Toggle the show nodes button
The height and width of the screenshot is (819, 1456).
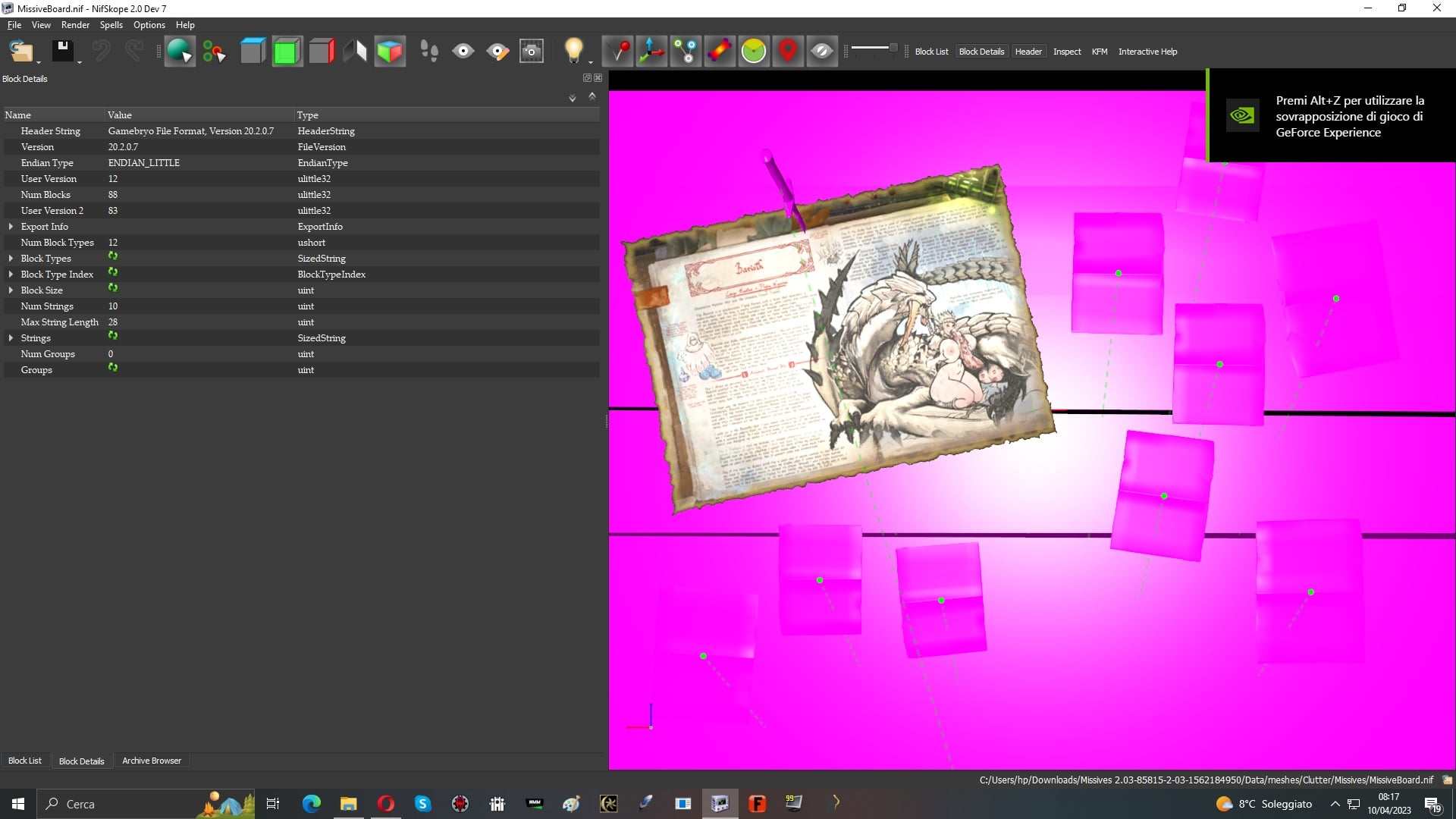tap(686, 52)
